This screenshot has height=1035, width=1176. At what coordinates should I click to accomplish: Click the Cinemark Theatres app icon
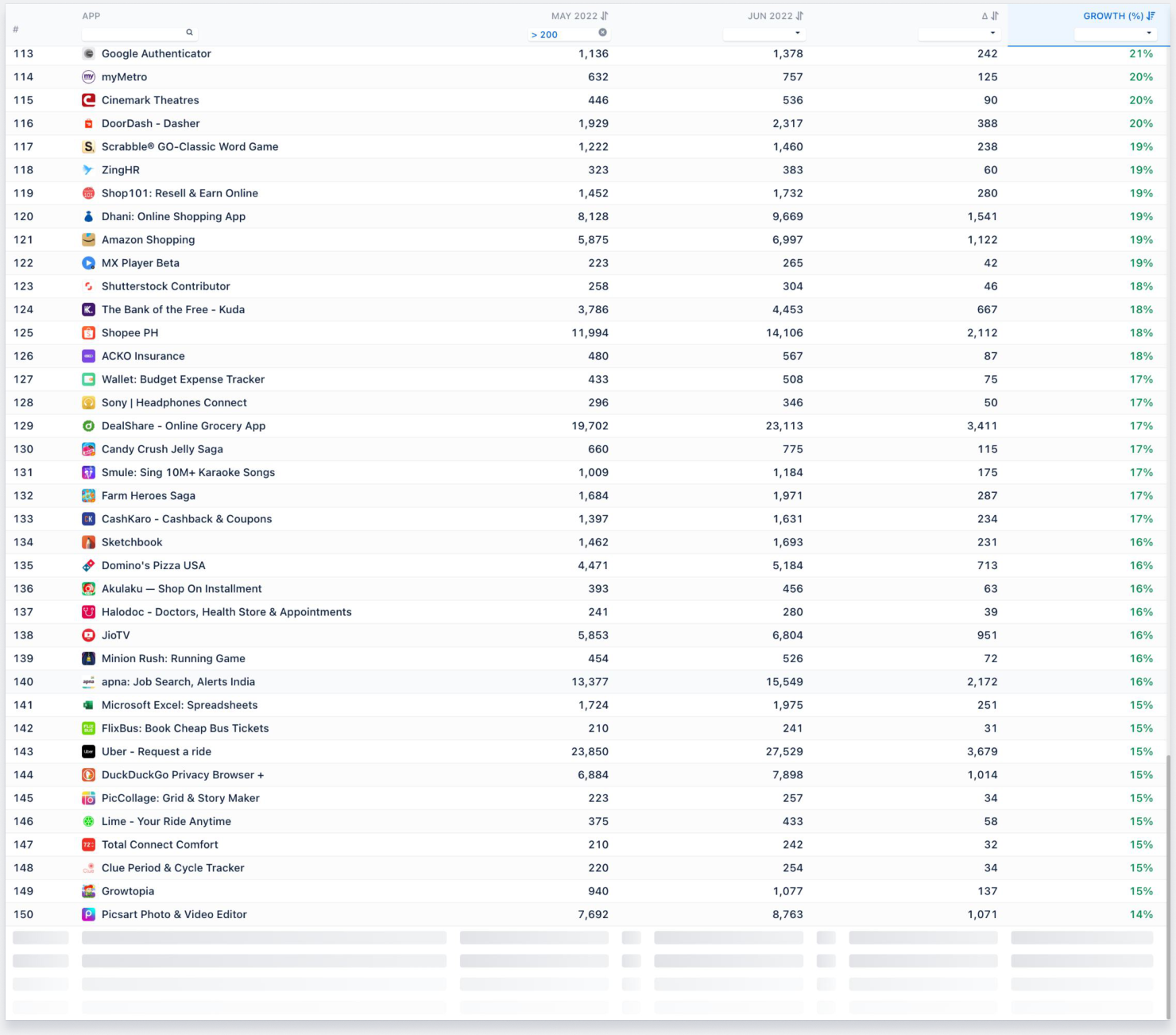[89, 100]
